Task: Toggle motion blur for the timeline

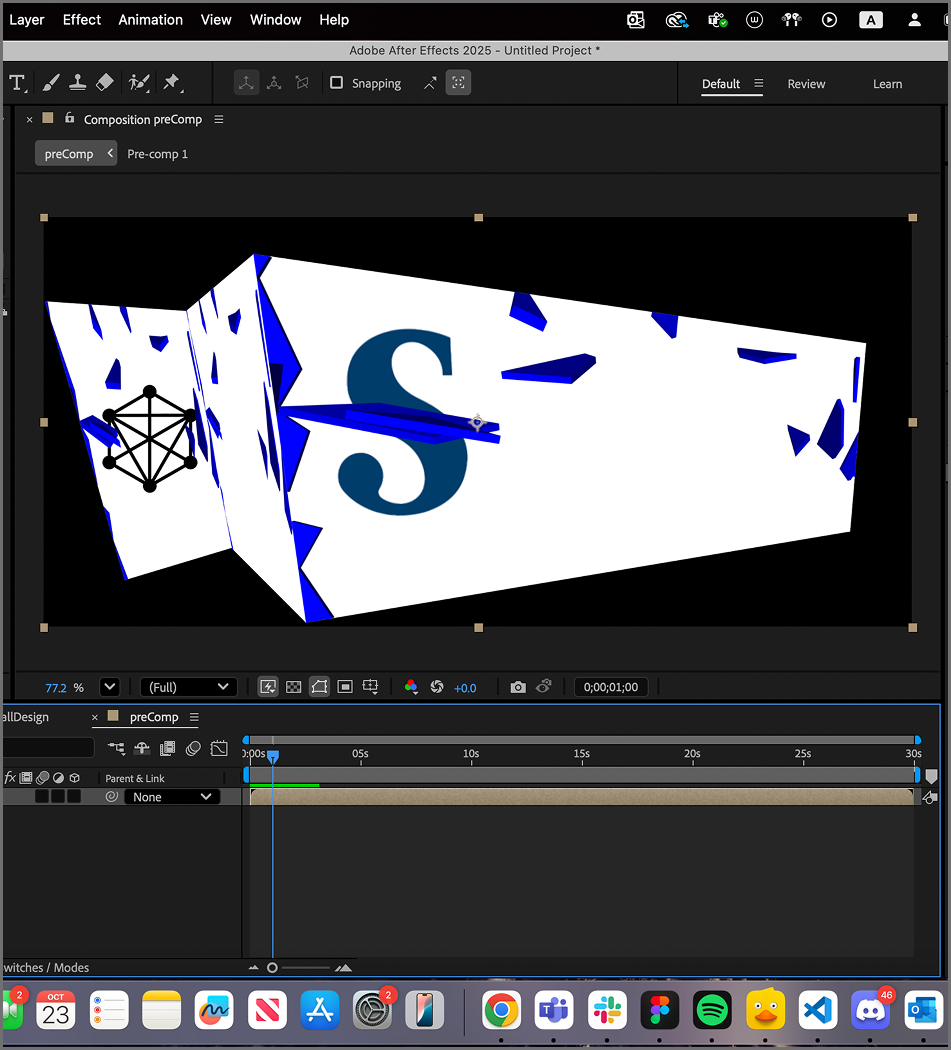Action: [192, 748]
